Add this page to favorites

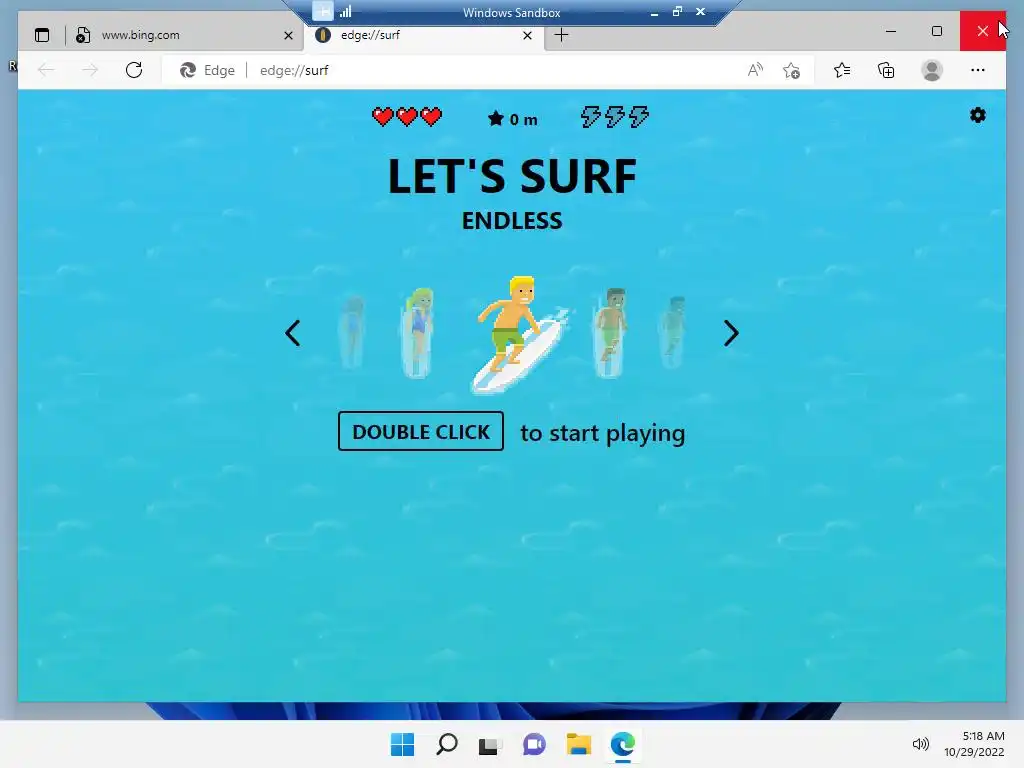pyautogui.click(x=792, y=70)
